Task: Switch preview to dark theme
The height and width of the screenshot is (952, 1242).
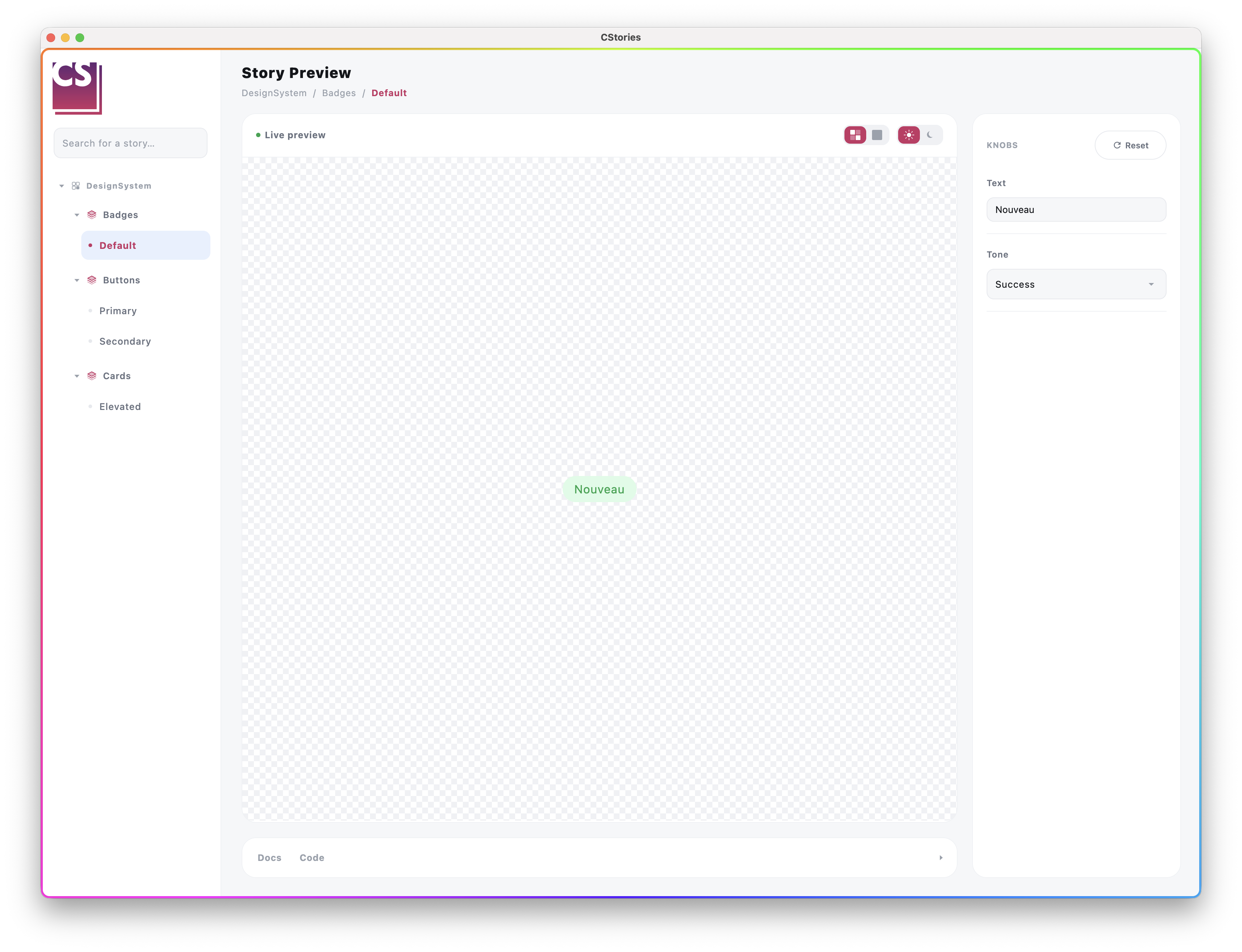Action: pyautogui.click(x=930, y=135)
